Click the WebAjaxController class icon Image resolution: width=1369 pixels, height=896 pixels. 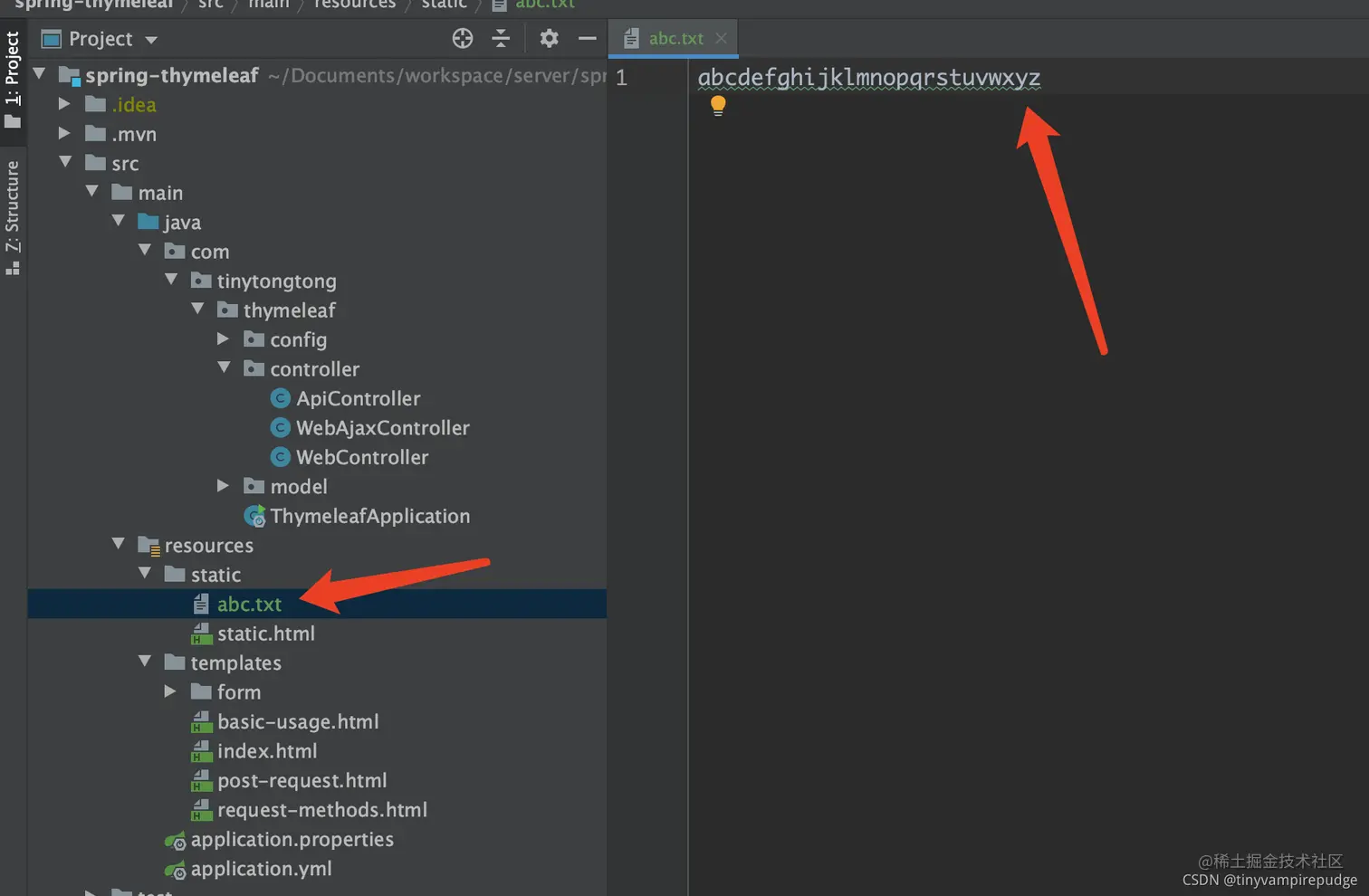coord(281,427)
